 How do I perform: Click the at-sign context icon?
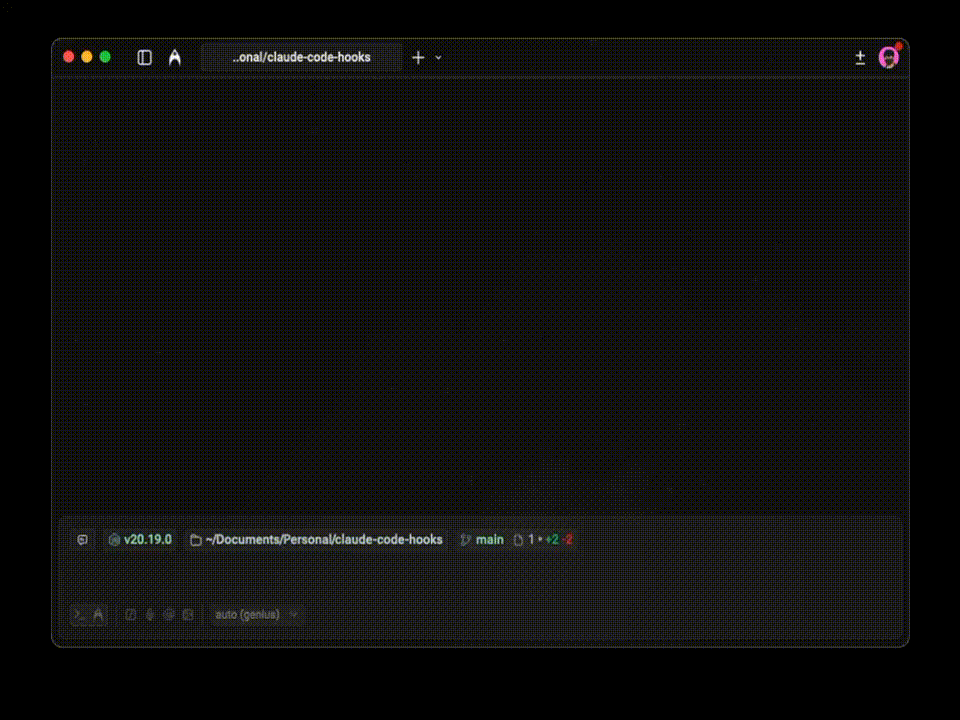coord(169,615)
